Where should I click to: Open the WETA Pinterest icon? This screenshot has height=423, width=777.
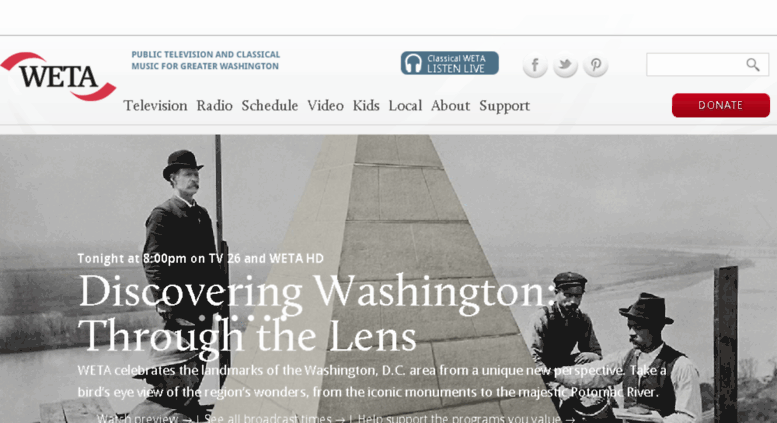click(595, 65)
